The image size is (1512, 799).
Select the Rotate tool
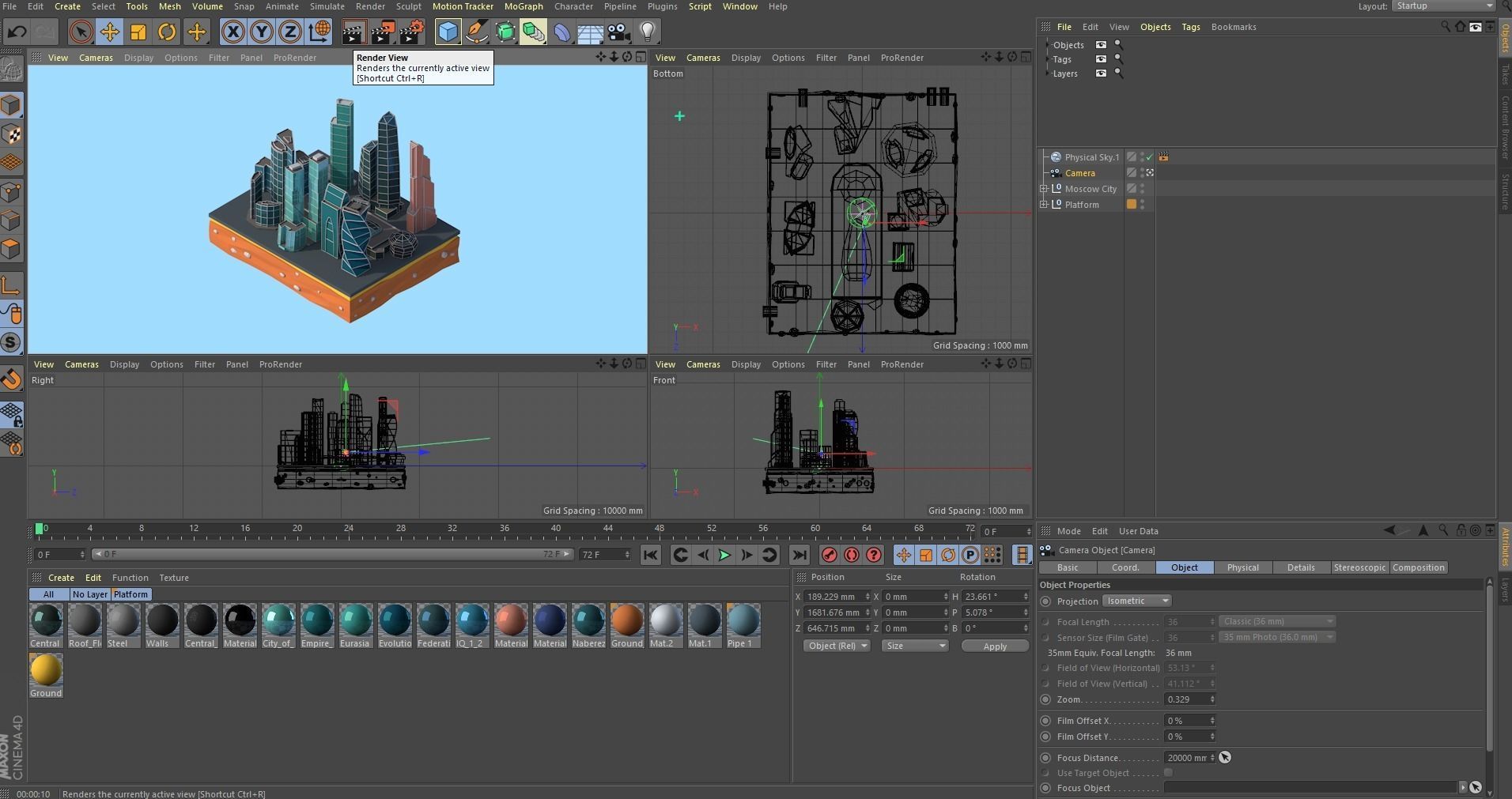pyautogui.click(x=167, y=32)
